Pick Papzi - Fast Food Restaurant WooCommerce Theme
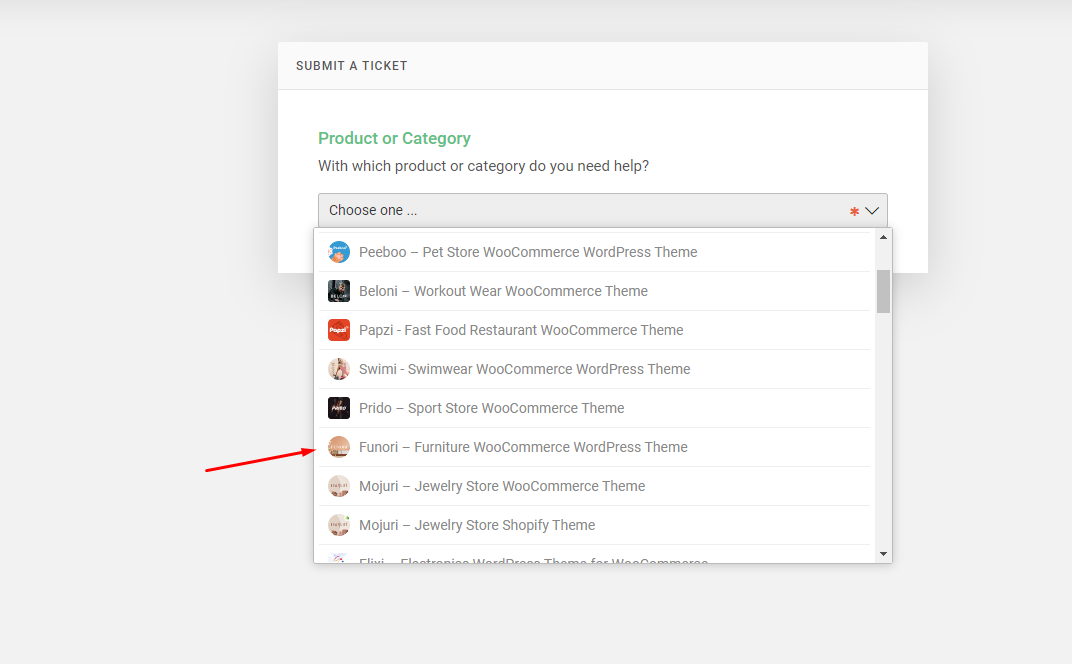 pos(594,330)
